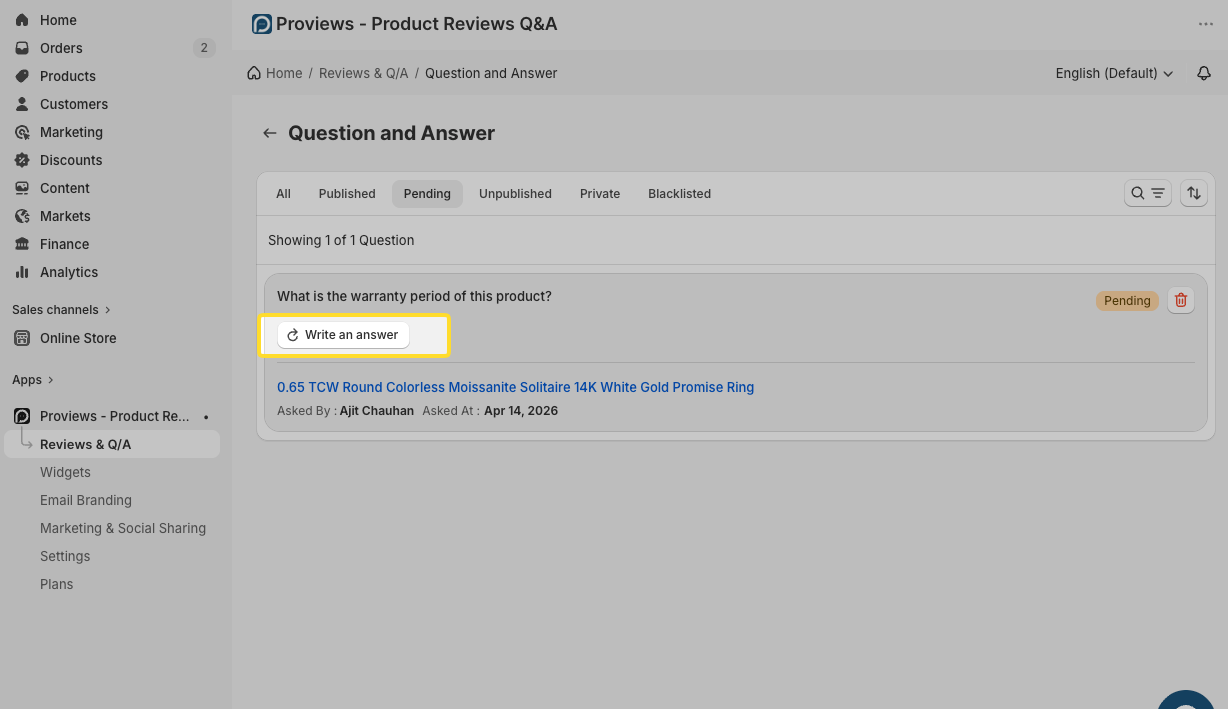The height and width of the screenshot is (709, 1228).
Task: Click the Markets globe icon
Action: pyautogui.click(x=22, y=216)
